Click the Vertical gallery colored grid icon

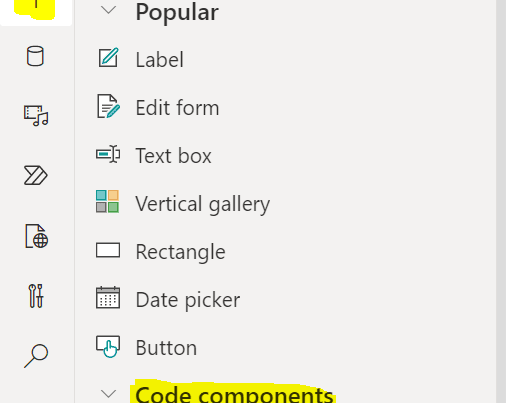pos(107,201)
